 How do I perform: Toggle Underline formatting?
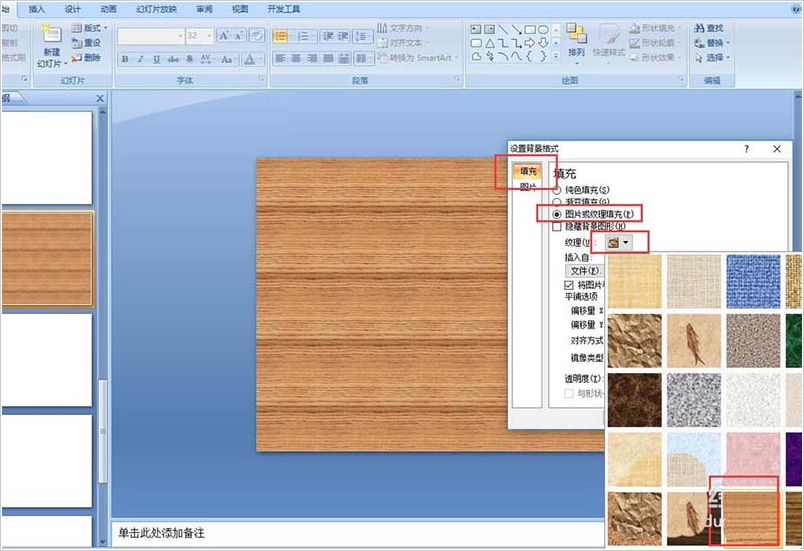(156, 59)
